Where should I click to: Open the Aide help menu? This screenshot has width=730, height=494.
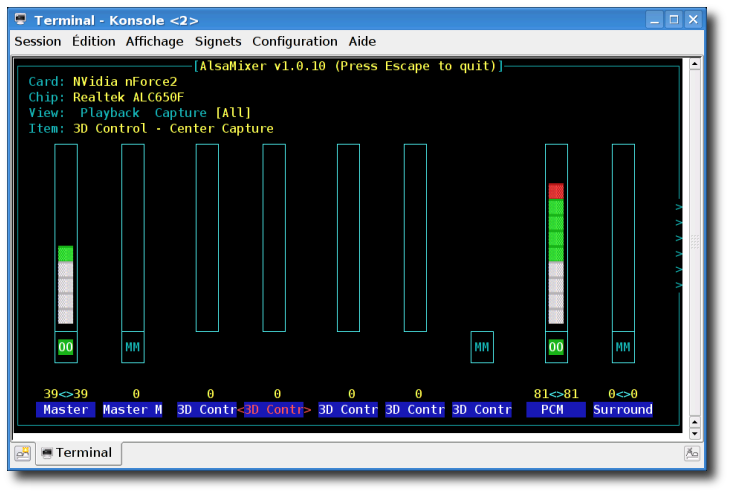click(x=362, y=41)
